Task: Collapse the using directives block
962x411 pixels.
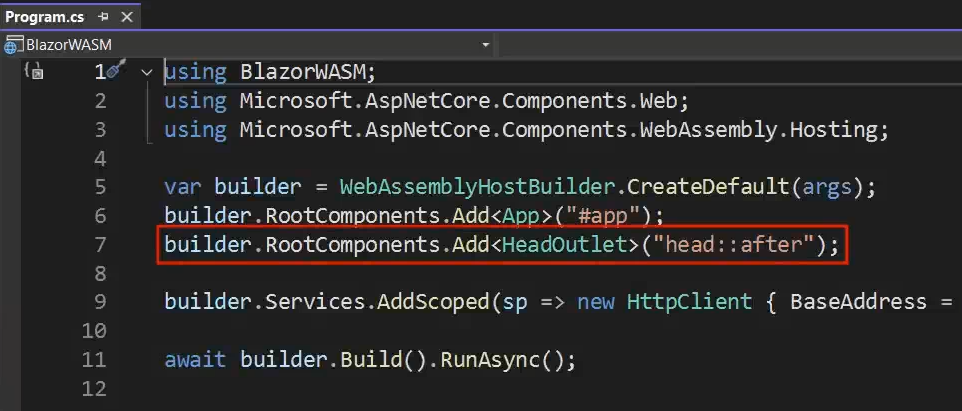Action: (147, 72)
